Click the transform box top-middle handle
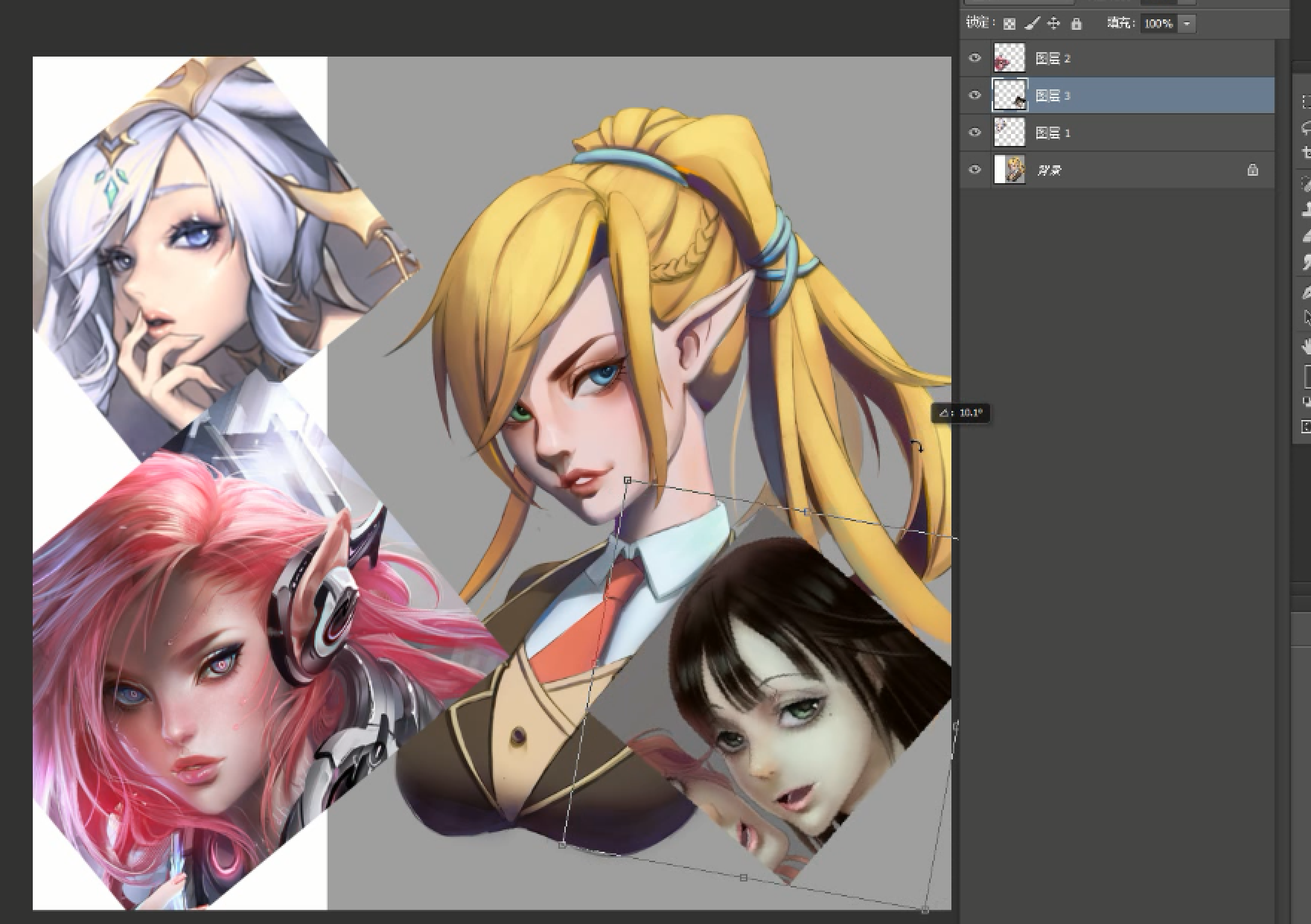 tap(808, 512)
